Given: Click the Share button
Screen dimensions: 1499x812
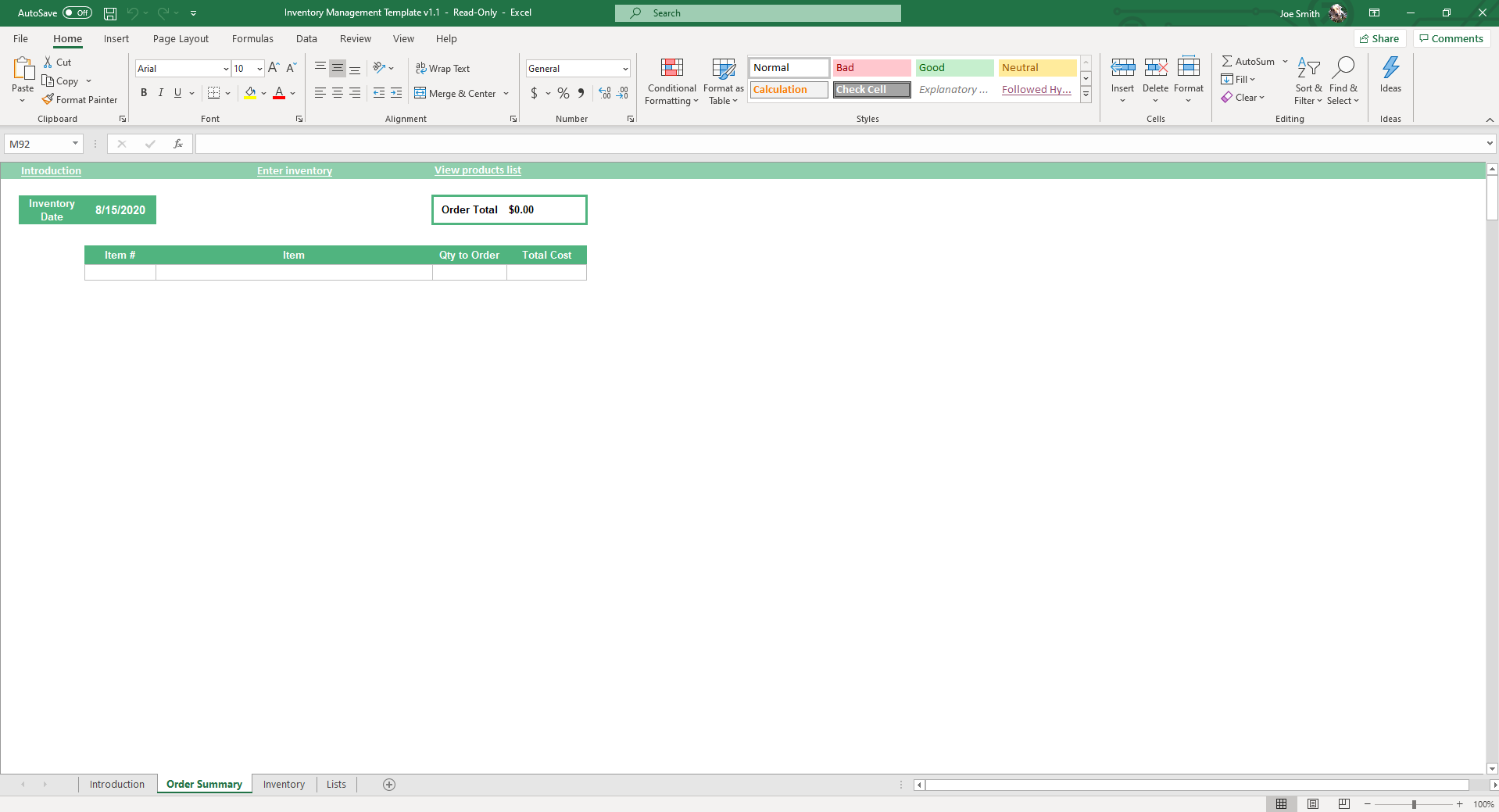Looking at the screenshot, I should point(1379,39).
